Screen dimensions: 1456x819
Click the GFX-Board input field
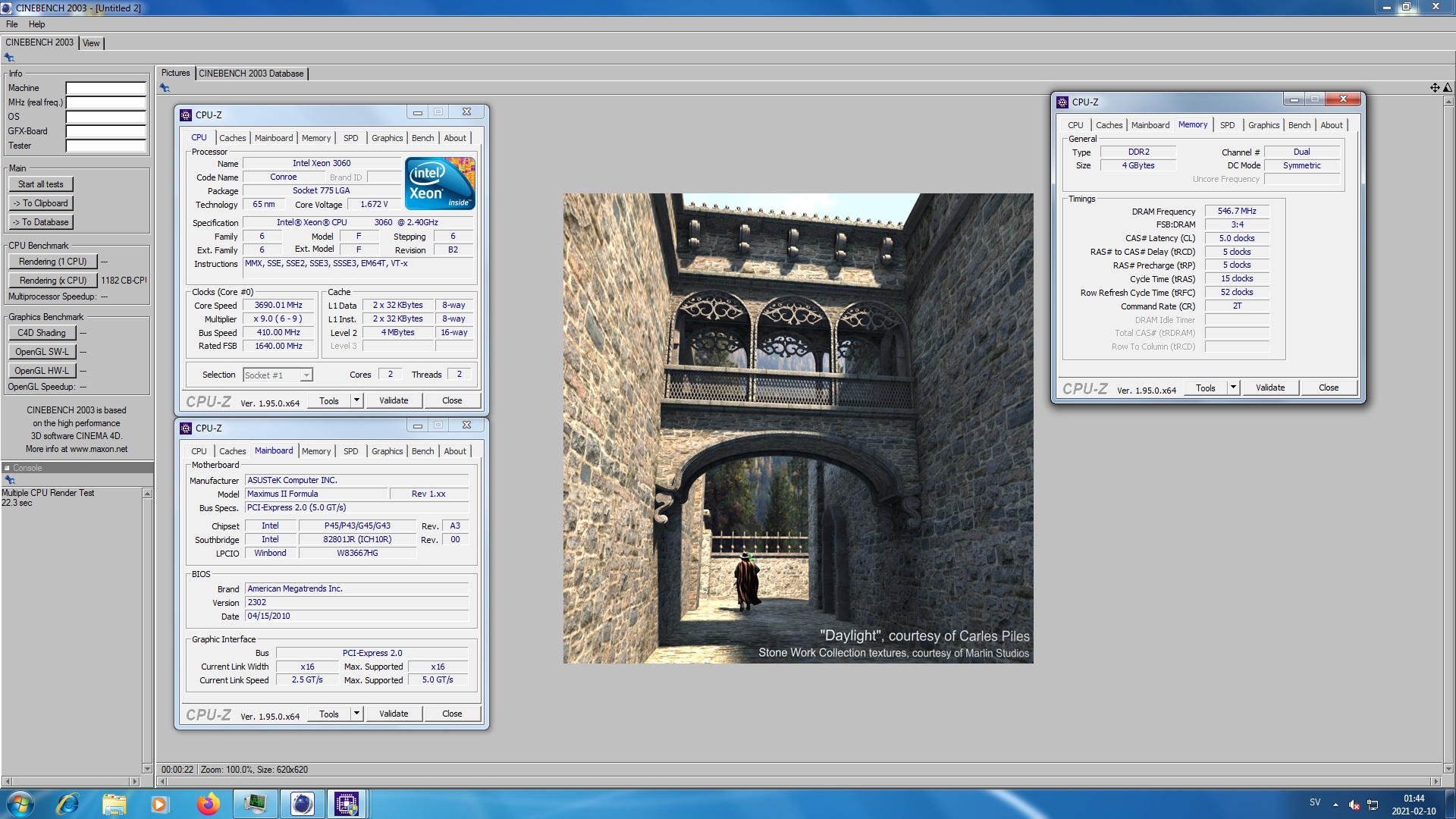(x=105, y=131)
